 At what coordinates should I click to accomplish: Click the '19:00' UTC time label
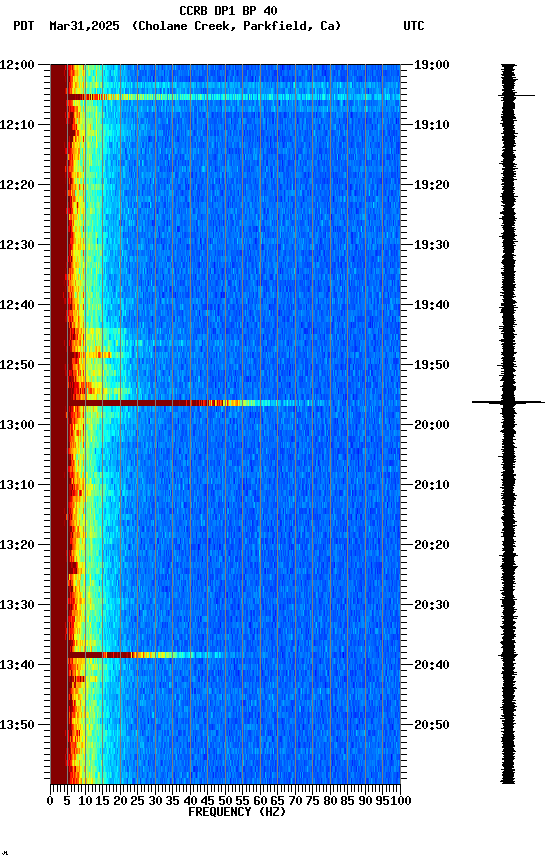click(432, 65)
